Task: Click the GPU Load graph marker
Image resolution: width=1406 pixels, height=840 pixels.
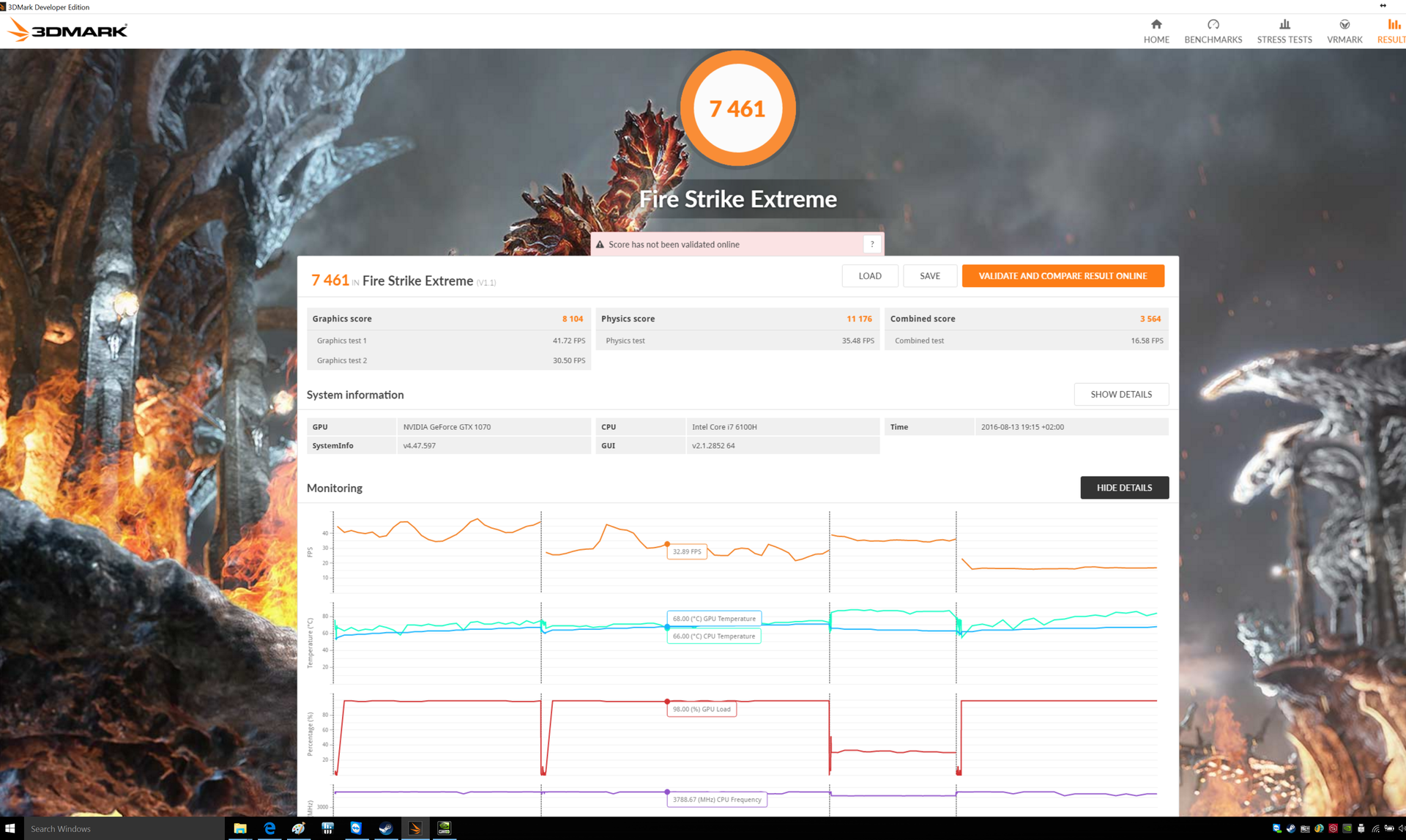Action: (667, 702)
